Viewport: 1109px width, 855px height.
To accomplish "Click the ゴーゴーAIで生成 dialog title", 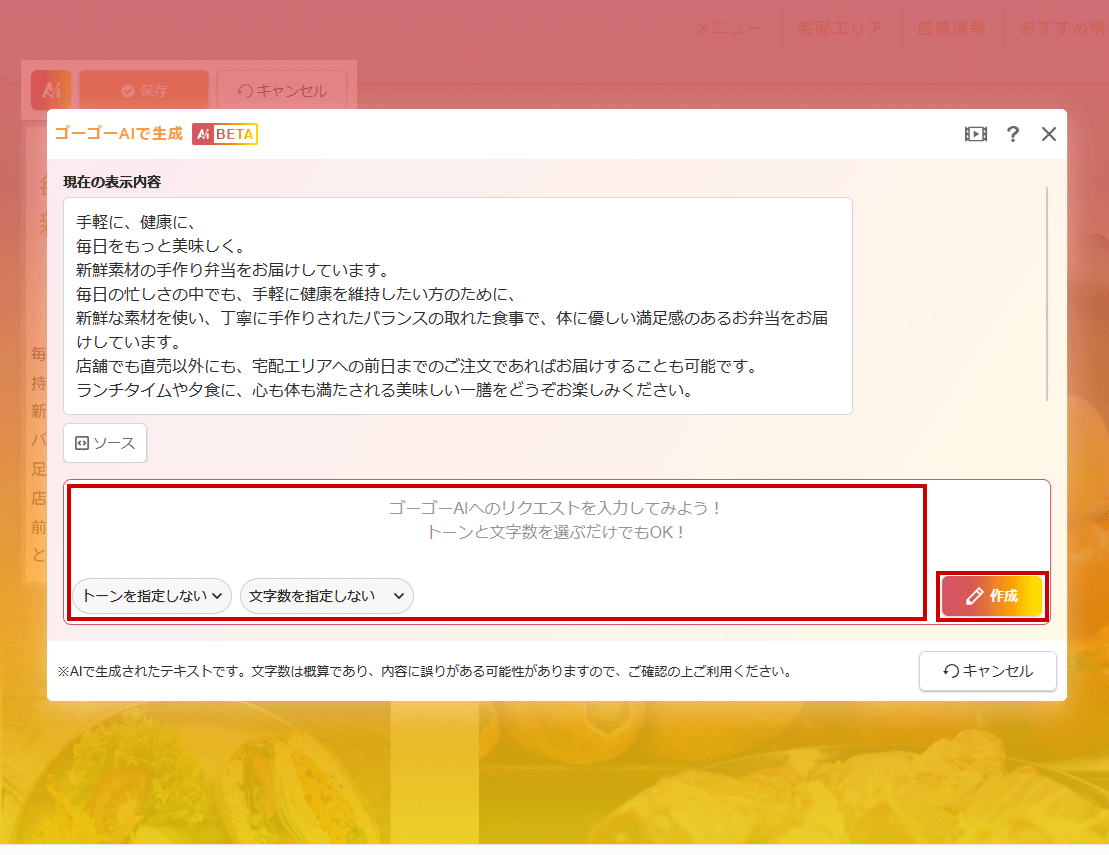I will [119, 134].
